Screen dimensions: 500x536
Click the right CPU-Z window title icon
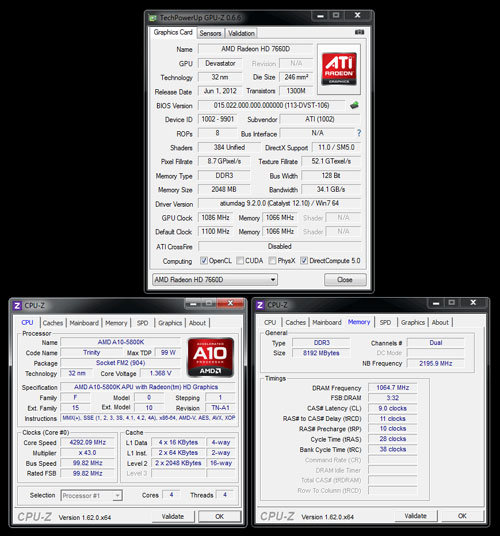[260, 305]
